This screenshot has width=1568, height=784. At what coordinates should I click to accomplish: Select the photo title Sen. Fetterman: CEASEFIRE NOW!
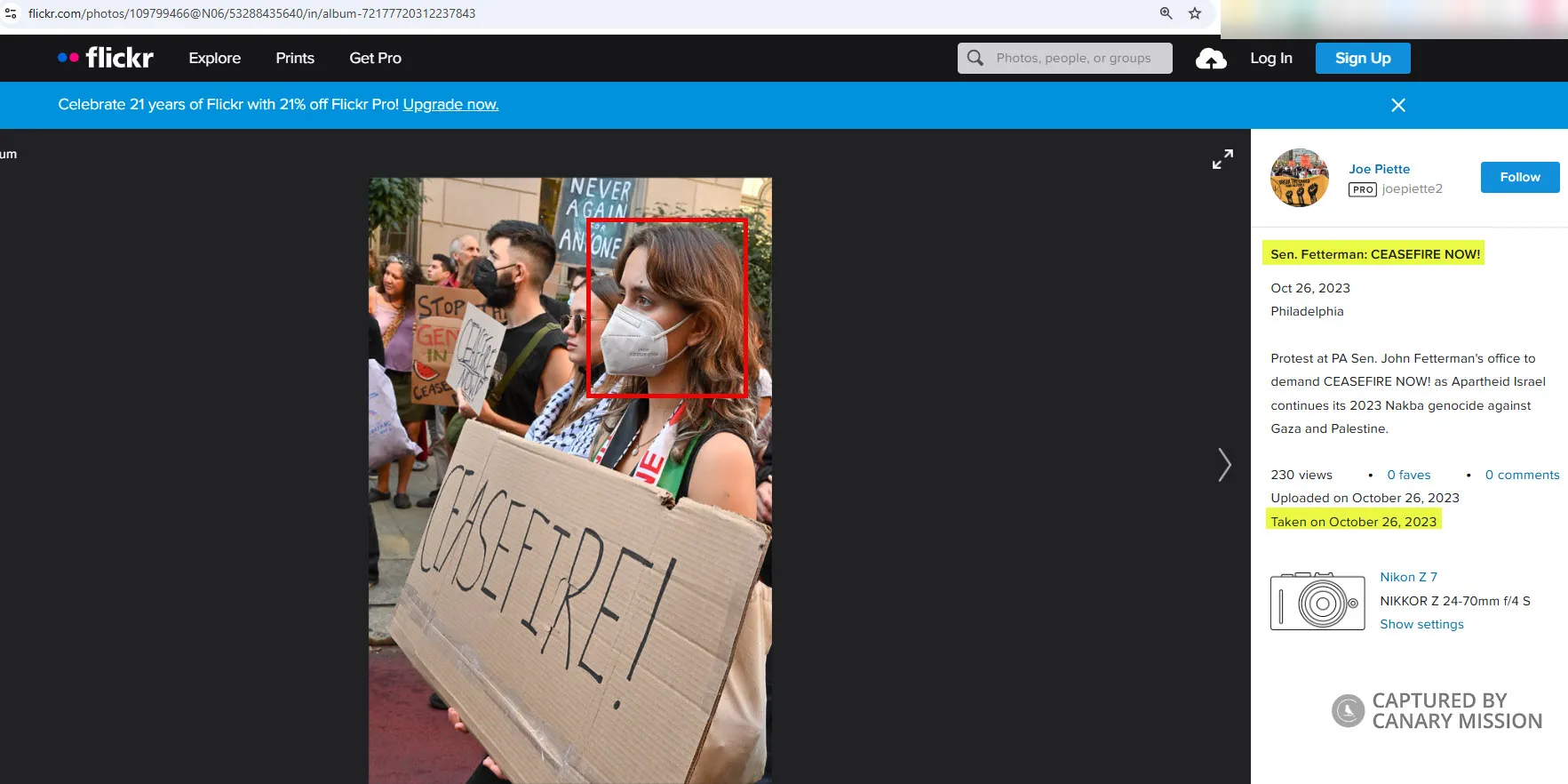[1375, 254]
